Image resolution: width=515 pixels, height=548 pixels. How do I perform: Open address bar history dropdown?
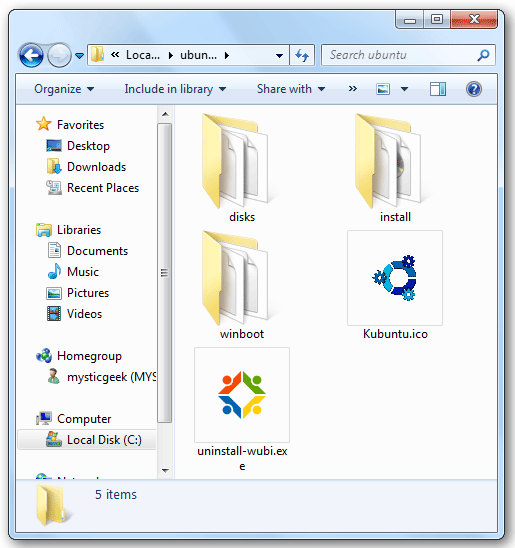pyautogui.click(x=279, y=55)
